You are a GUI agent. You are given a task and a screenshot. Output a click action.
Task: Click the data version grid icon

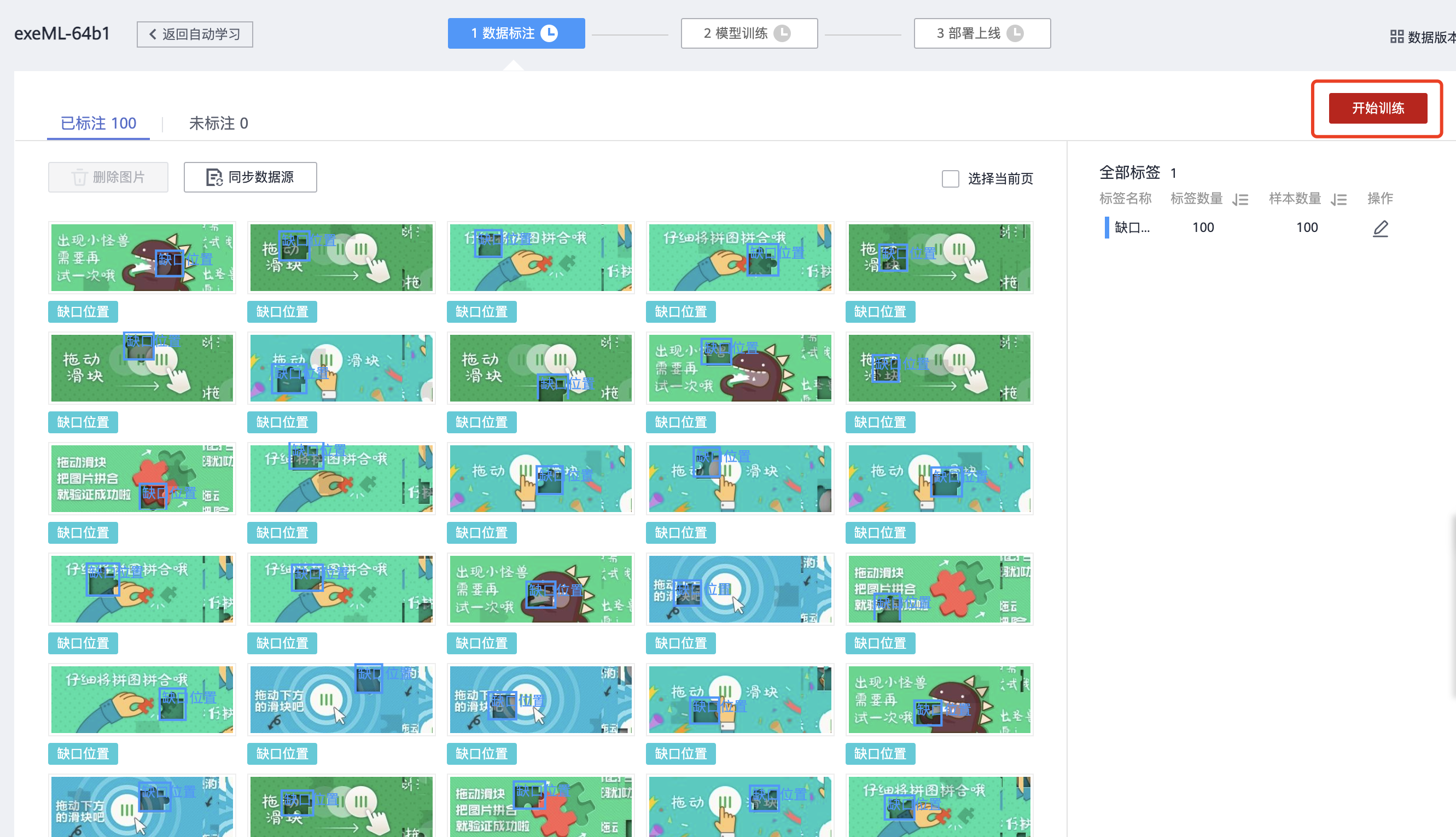pyautogui.click(x=1396, y=37)
